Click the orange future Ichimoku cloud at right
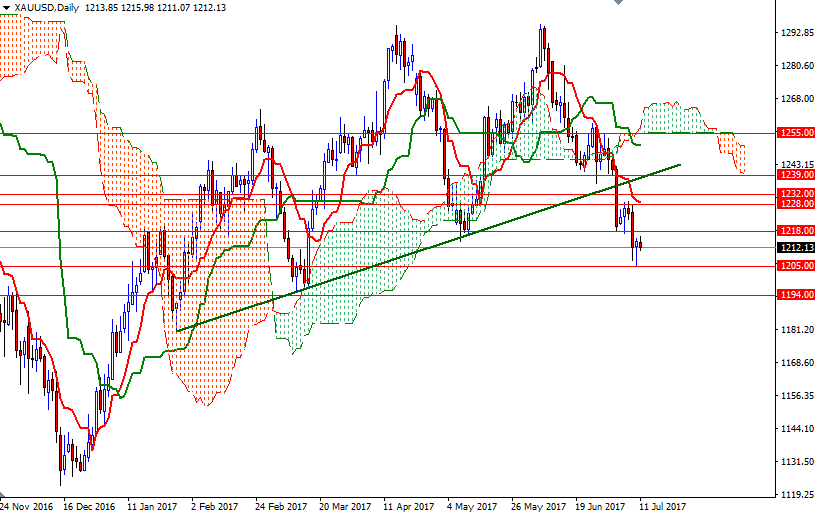Viewport: 815px width, 514px height. (734, 152)
